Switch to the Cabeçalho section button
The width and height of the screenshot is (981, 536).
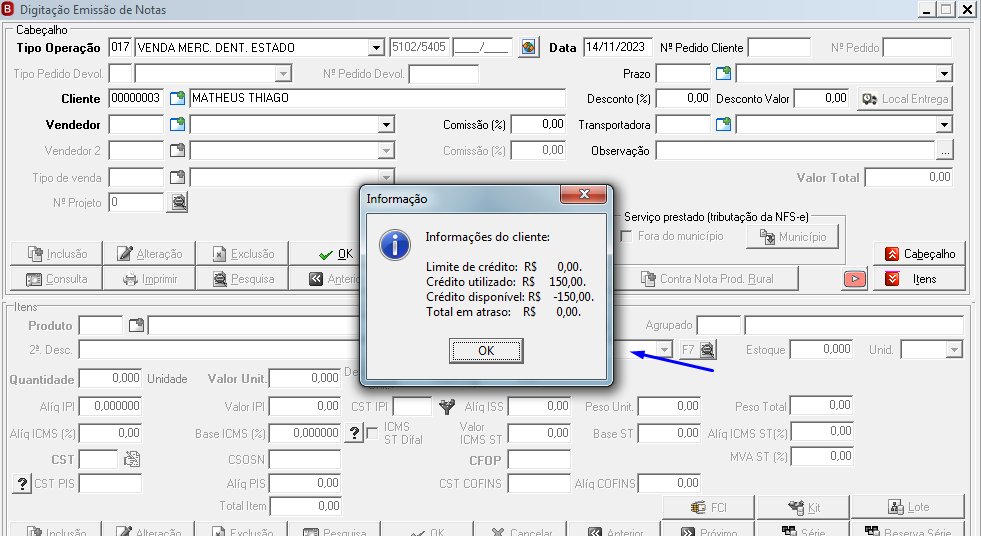pos(919,254)
